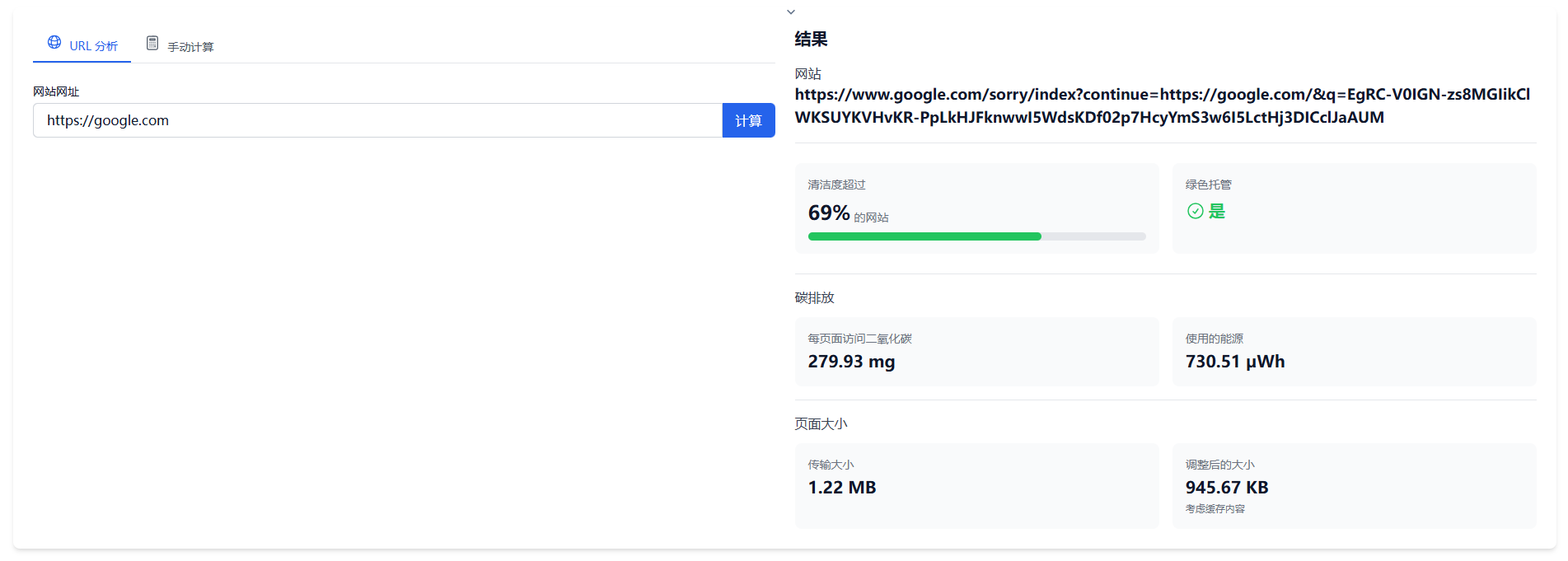Open the 手动计算 tab

click(190, 47)
